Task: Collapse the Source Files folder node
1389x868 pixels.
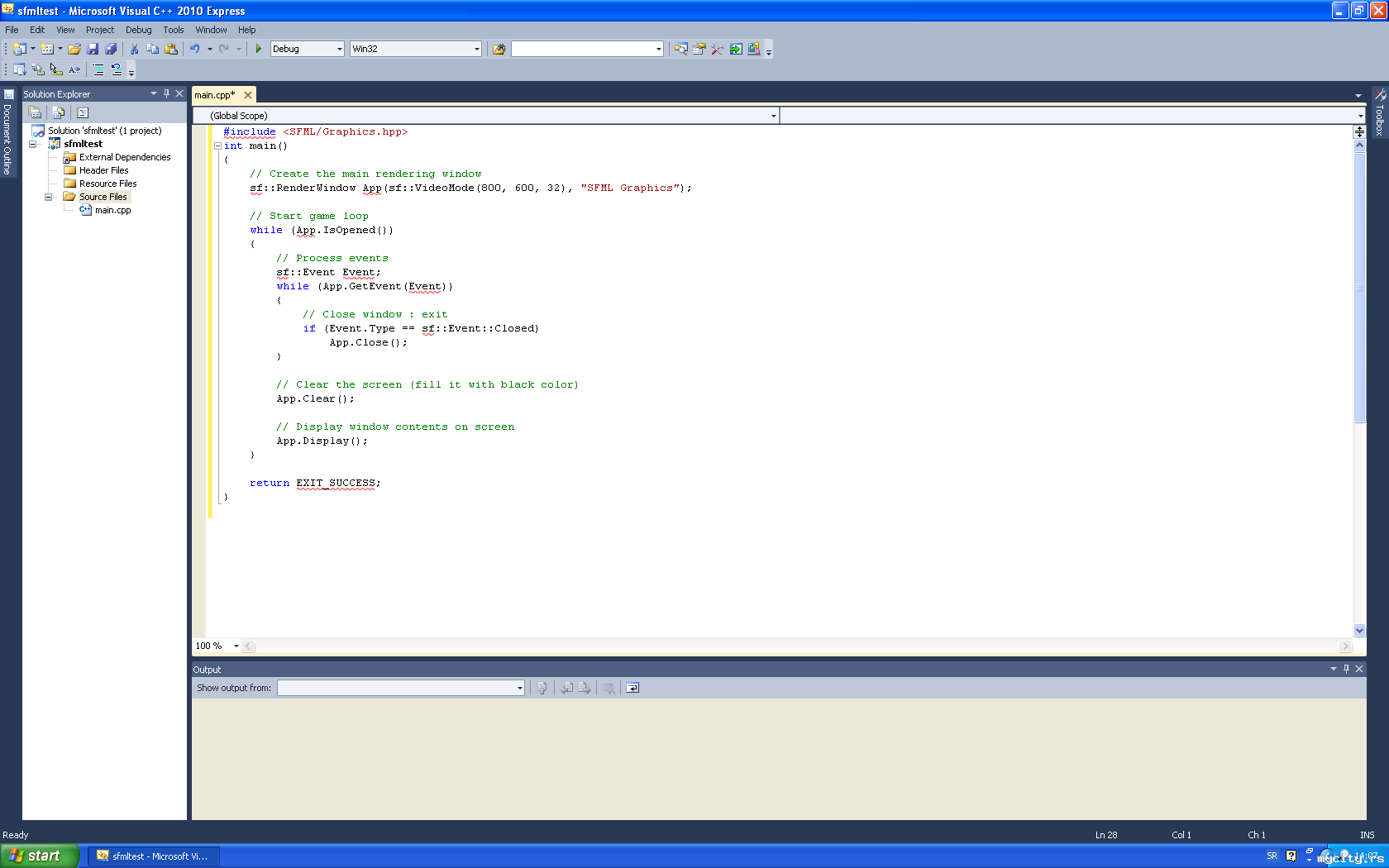Action: [x=48, y=197]
